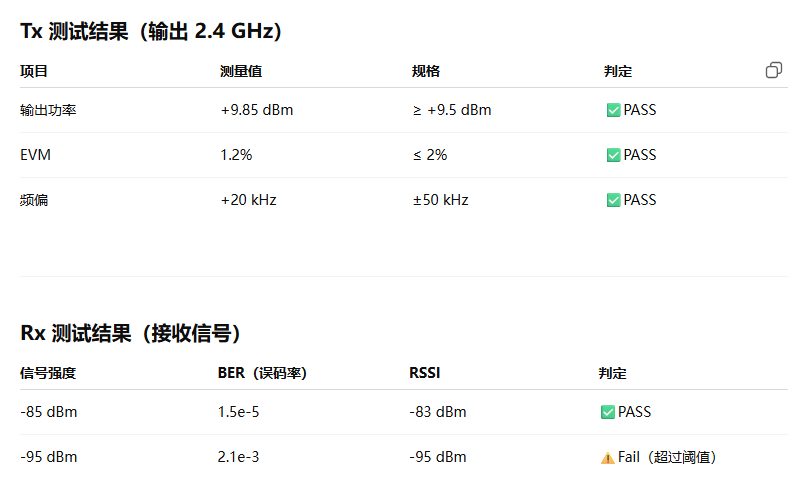Image resolution: width=811 pixels, height=492 pixels.
Task: Click the BER（误码率）column header
Action: click(x=262, y=373)
